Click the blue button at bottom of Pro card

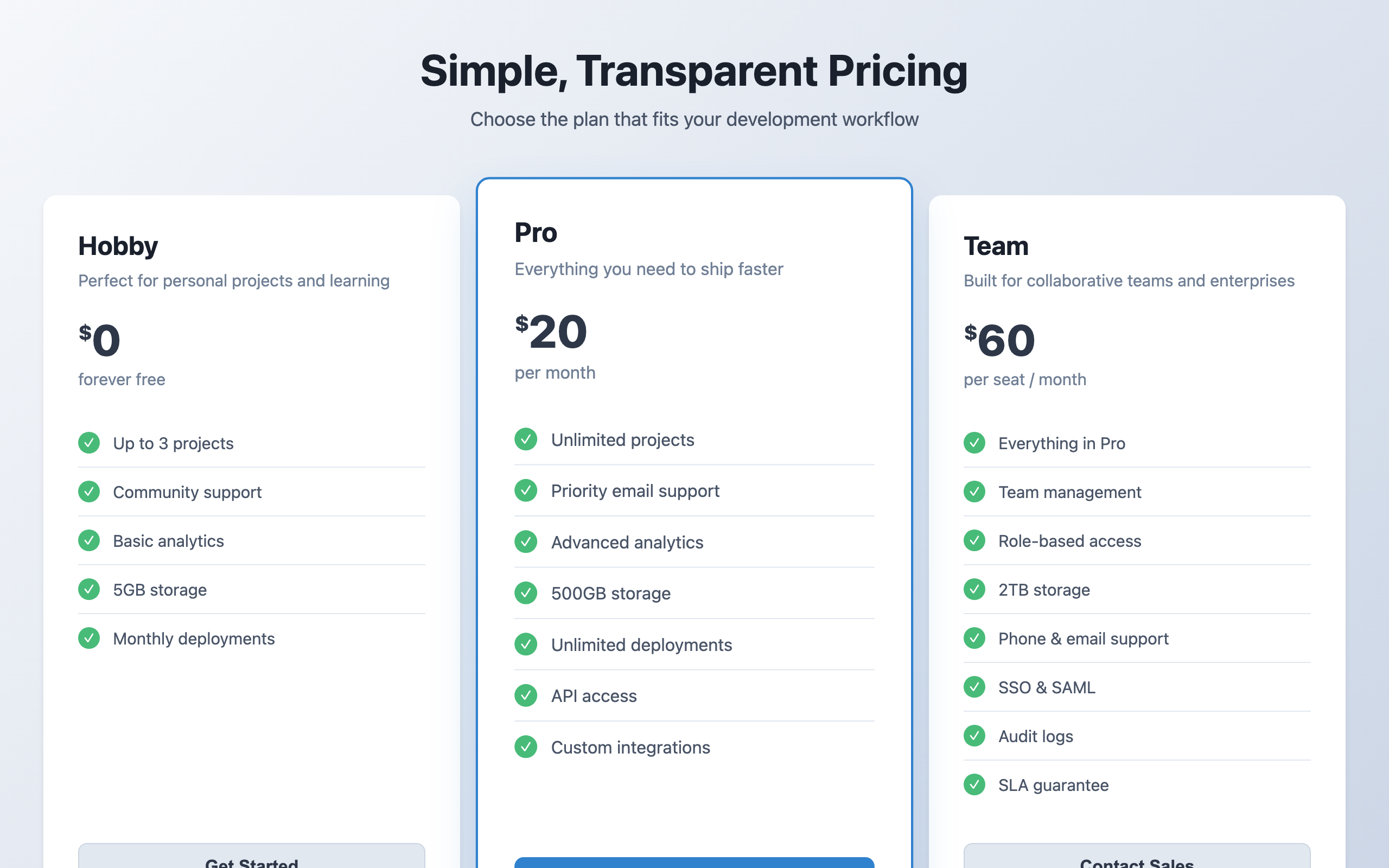(694, 862)
